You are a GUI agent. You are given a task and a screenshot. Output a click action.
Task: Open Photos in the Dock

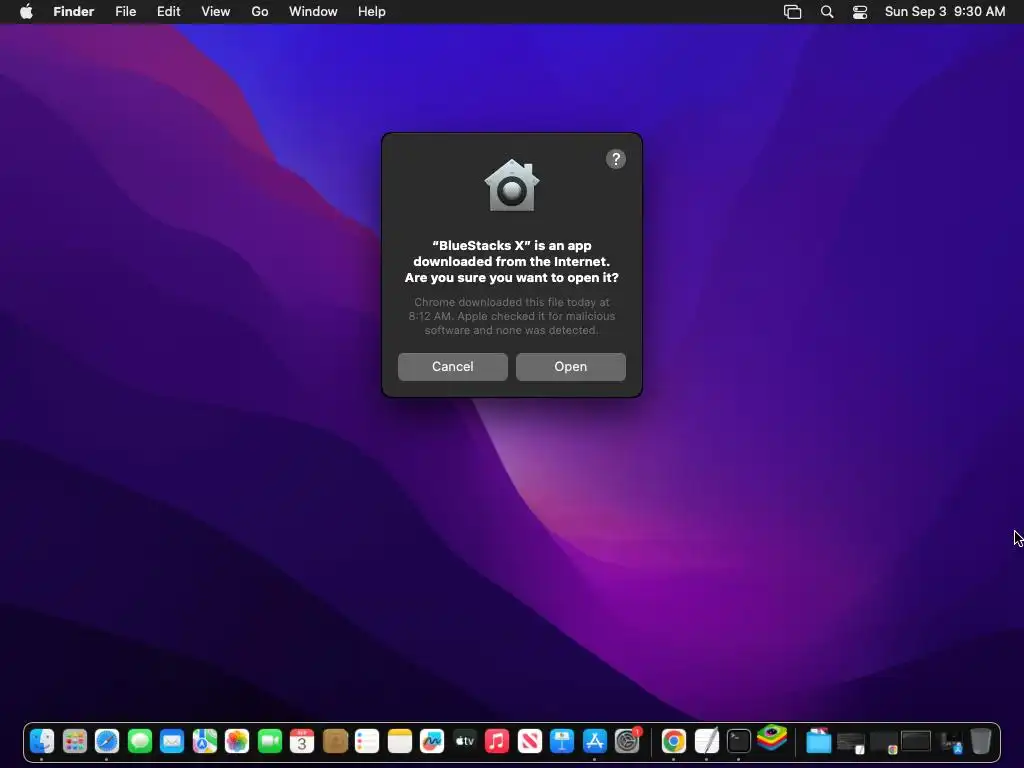(x=237, y=741)
